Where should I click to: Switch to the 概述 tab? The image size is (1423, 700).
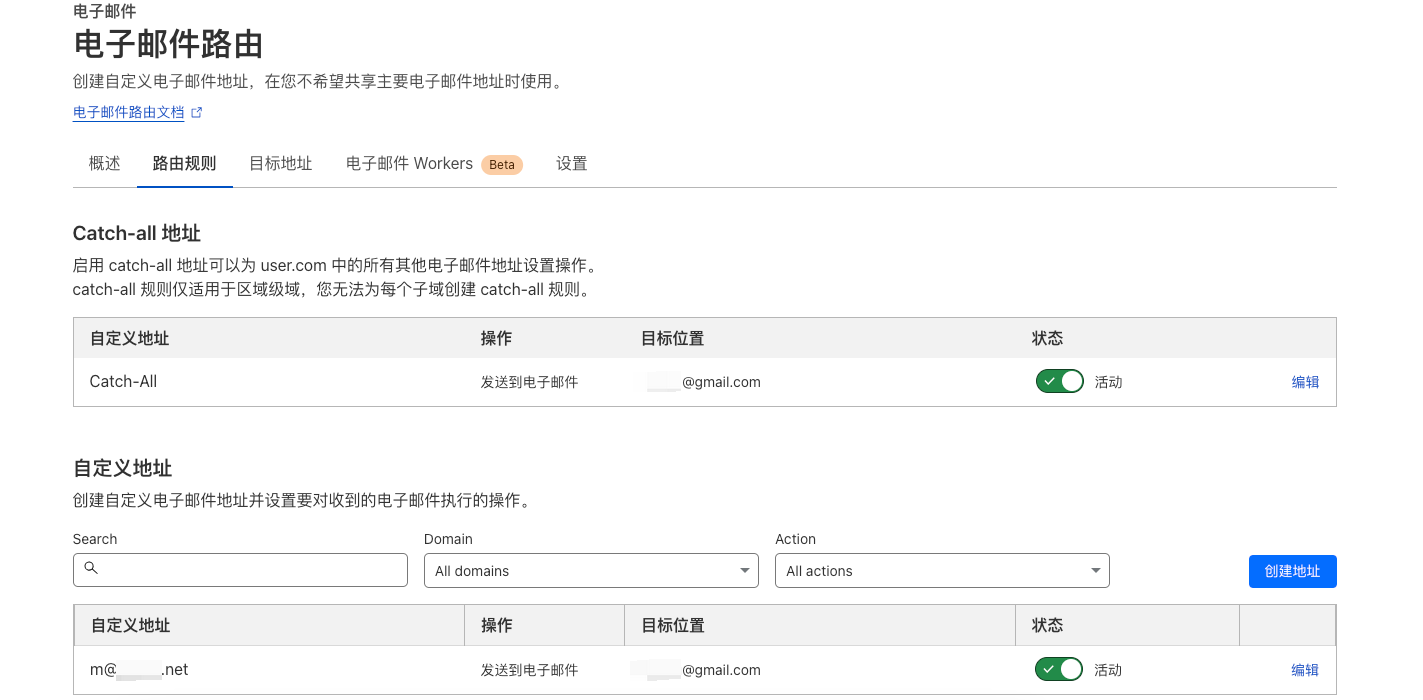tap(104, 164)
